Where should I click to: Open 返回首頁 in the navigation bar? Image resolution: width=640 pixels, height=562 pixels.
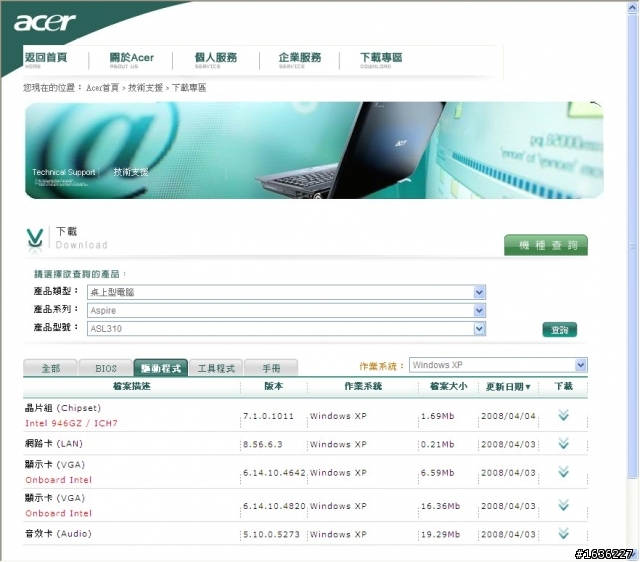(x=46, y=60)
